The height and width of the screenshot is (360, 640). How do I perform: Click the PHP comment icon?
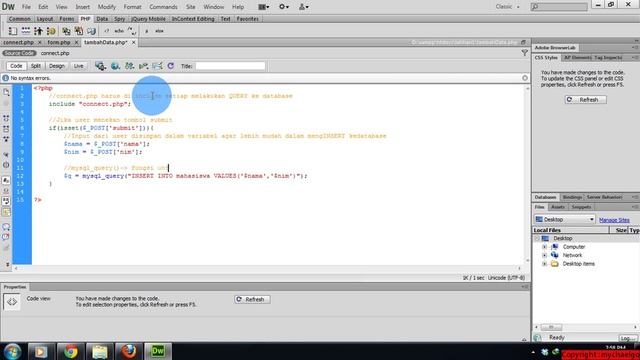(132, 31)
